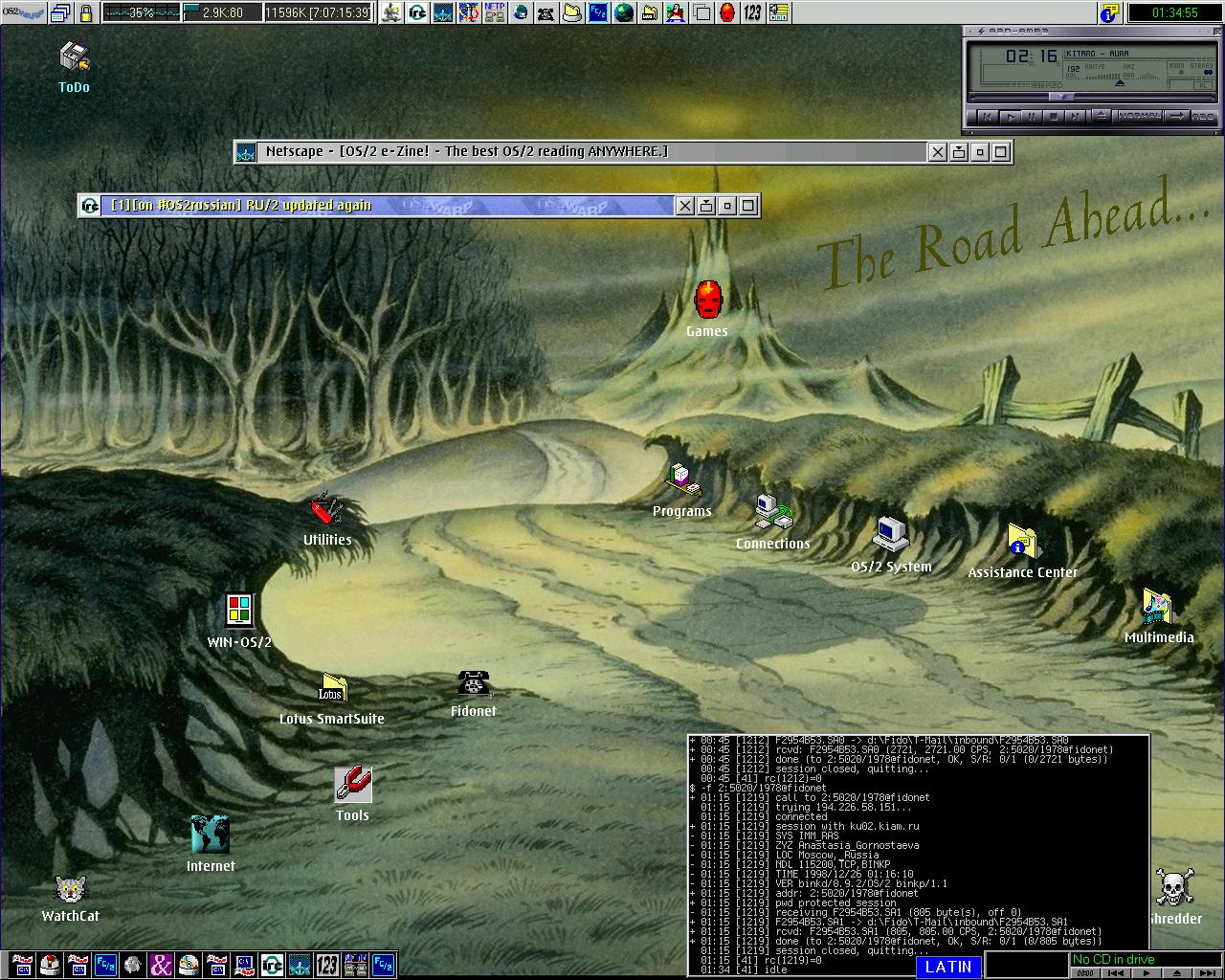
Task: Toggle the arrow repeat mode button in A2D-AMP2
Action: pos(1177,116)
